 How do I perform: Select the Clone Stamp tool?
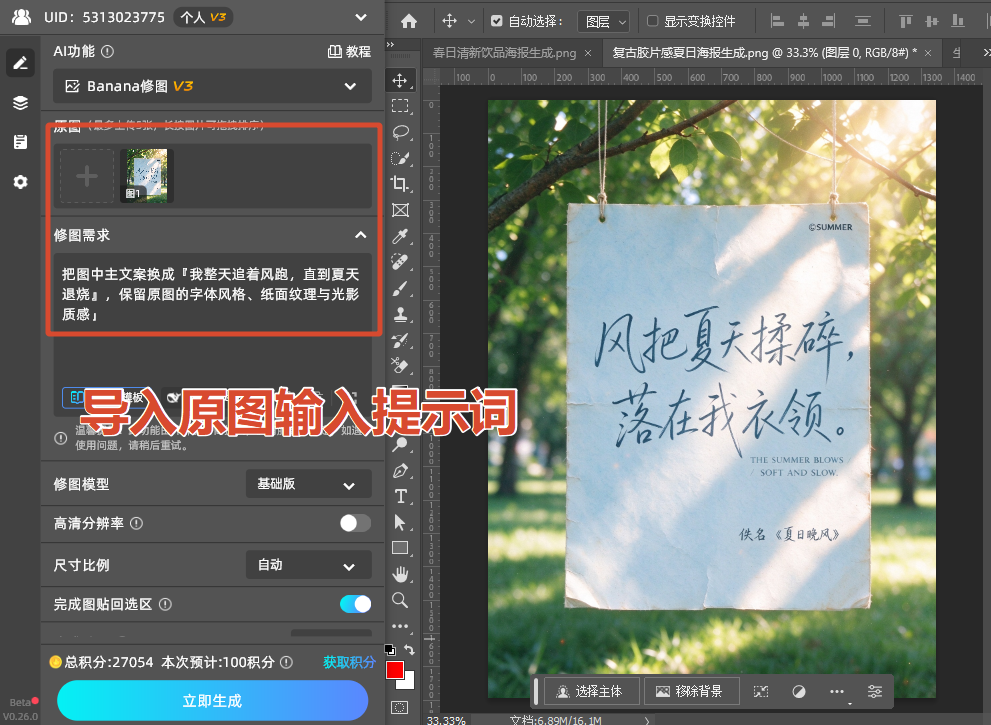400,314
